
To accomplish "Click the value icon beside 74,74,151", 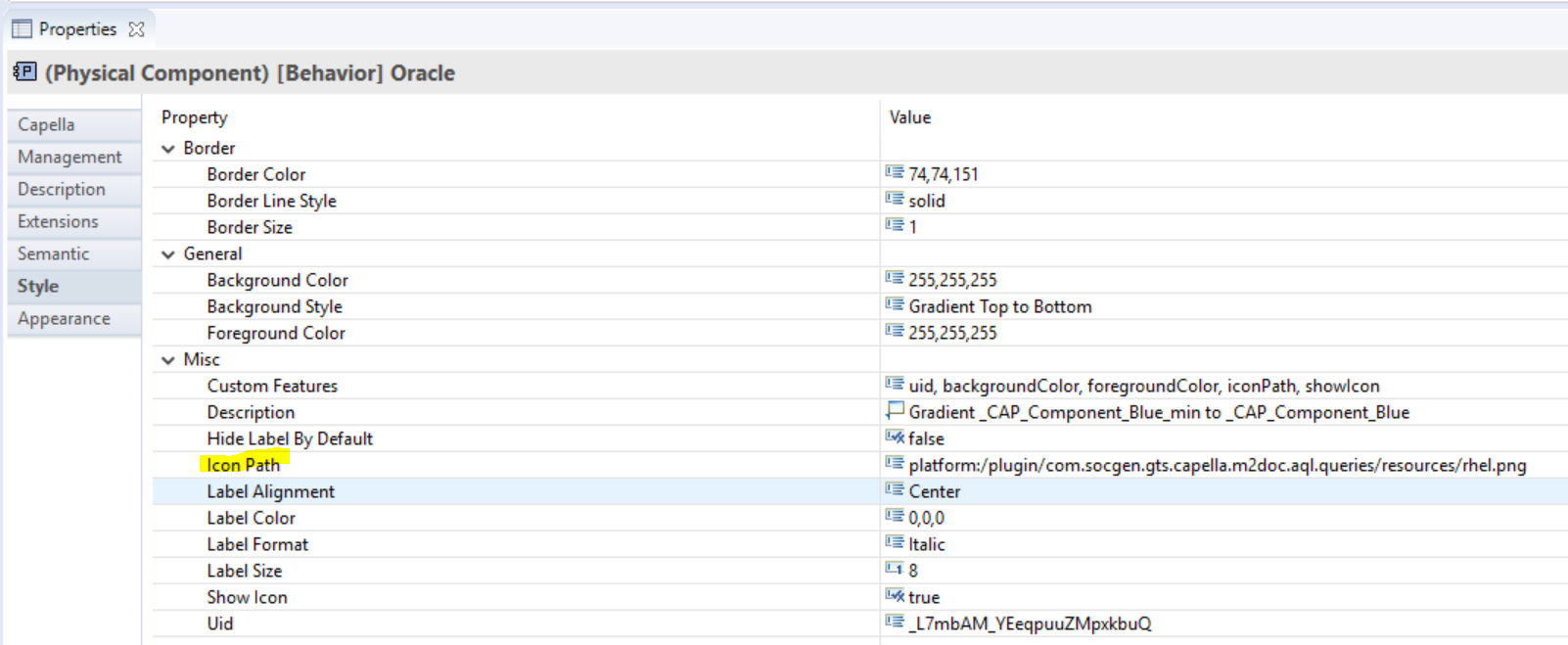I will coord(895,172).
